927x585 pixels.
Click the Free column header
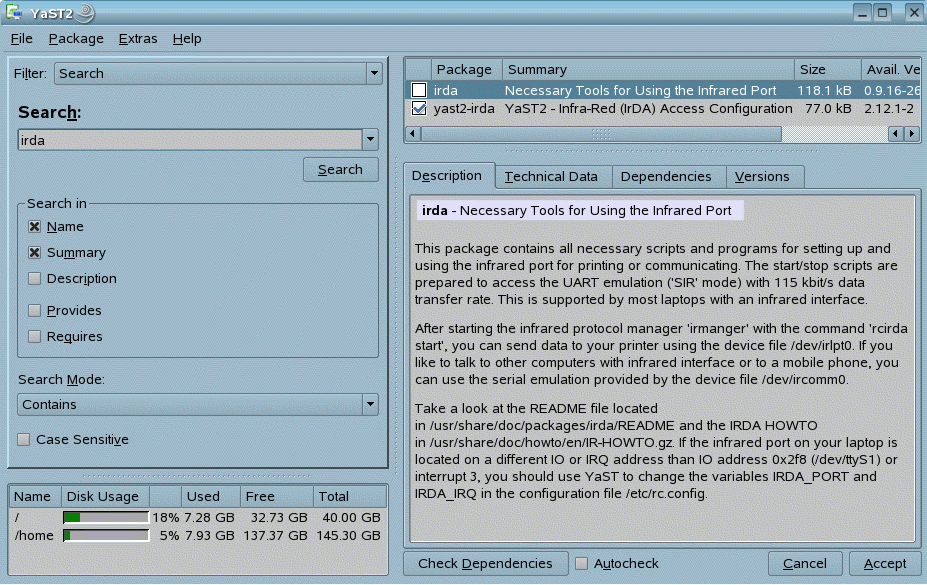pos(276,496)
